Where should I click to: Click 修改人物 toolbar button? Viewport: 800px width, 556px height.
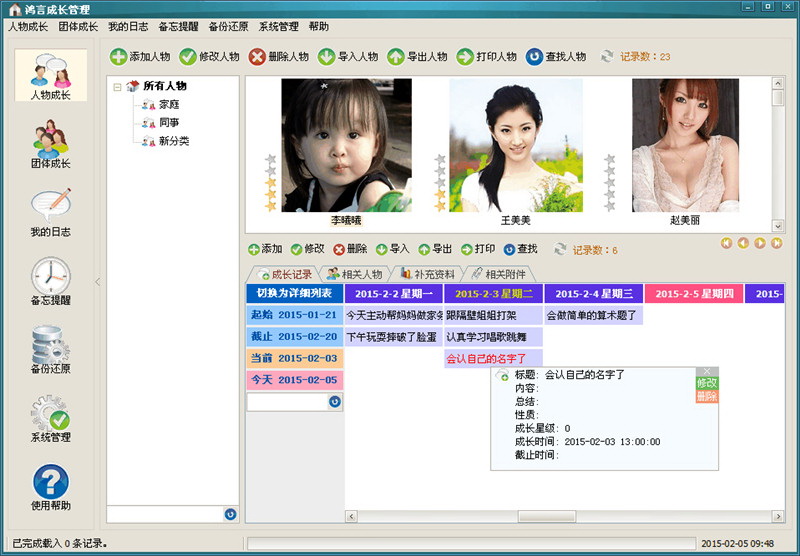click(x=209, y=57)
